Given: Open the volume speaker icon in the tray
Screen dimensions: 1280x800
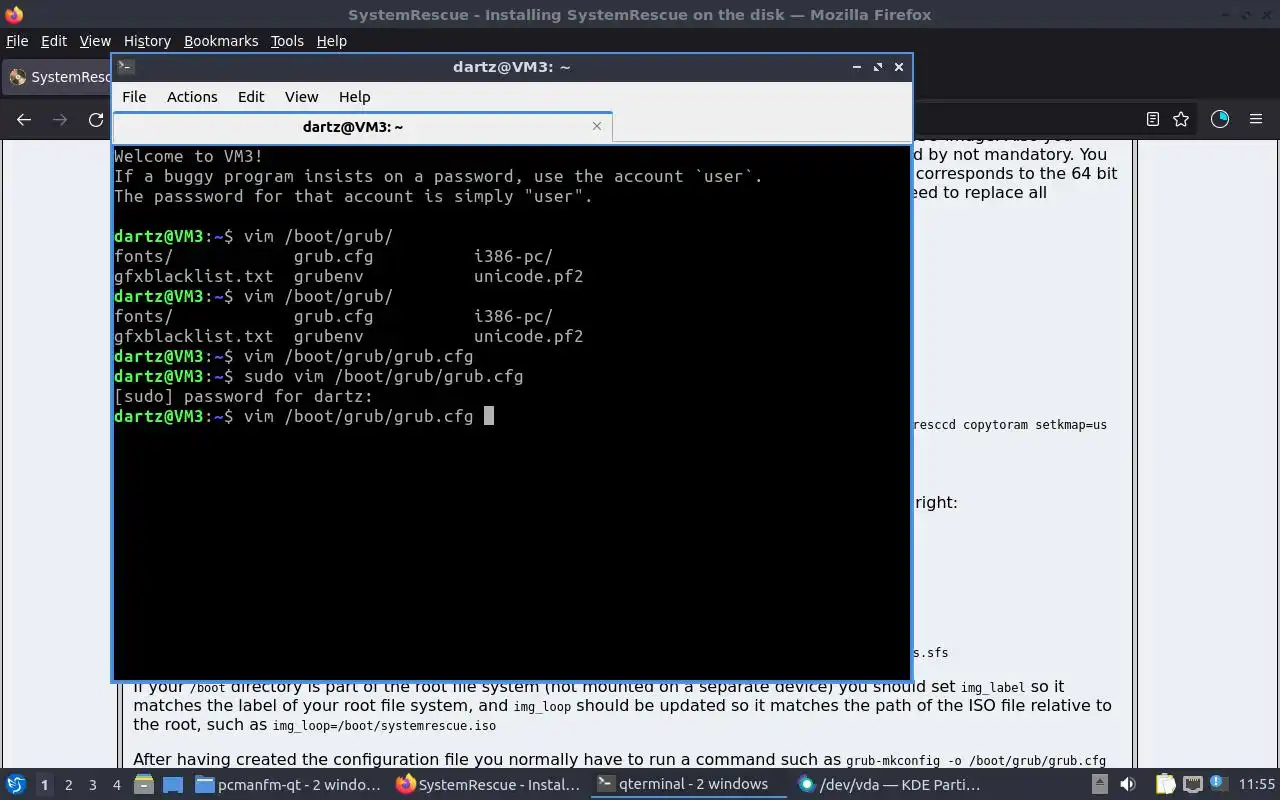Looking at the screenshot, I should click(x=1128, y=784).
